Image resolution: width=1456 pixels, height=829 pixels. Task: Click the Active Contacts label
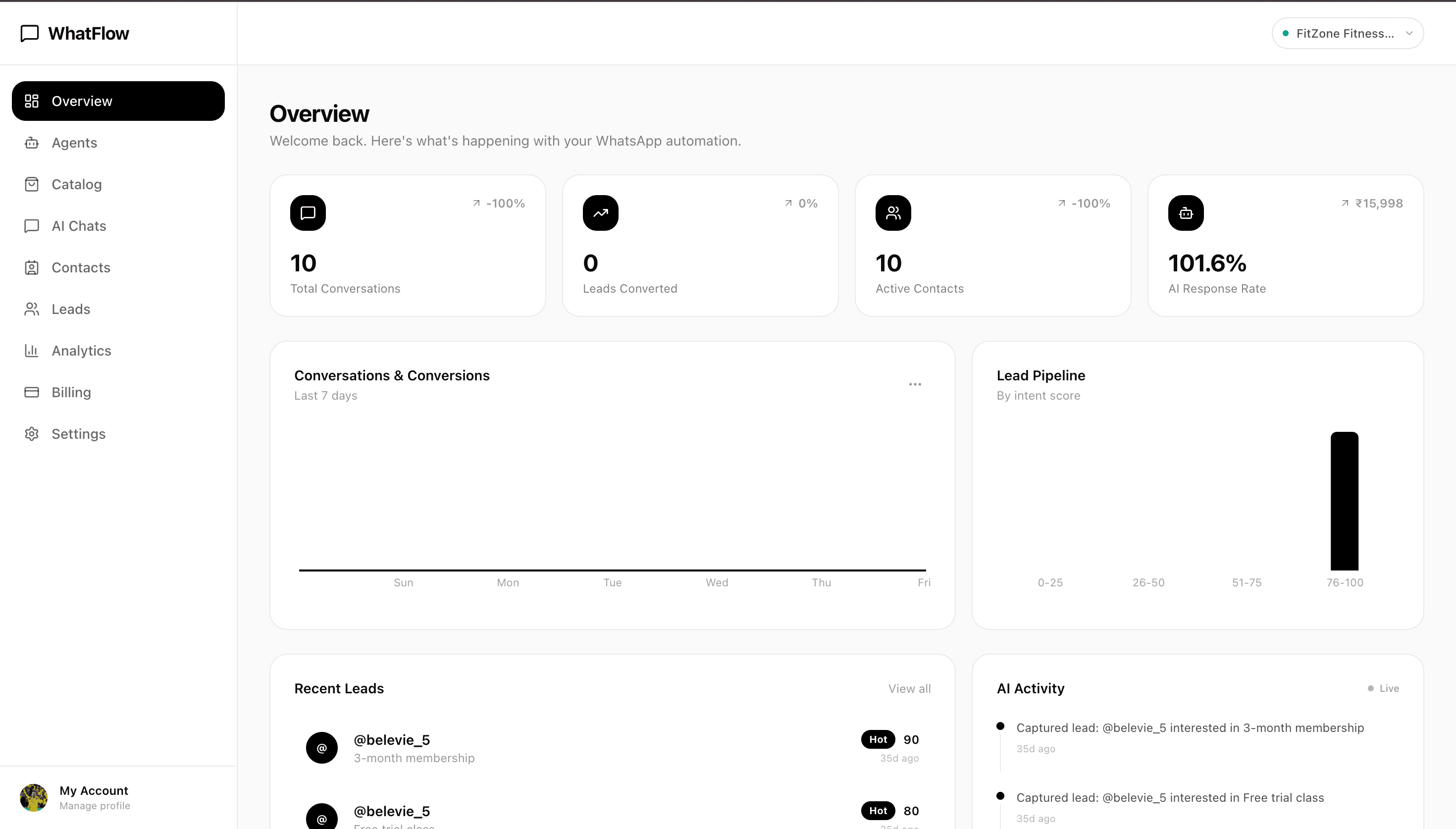(919, 289)
